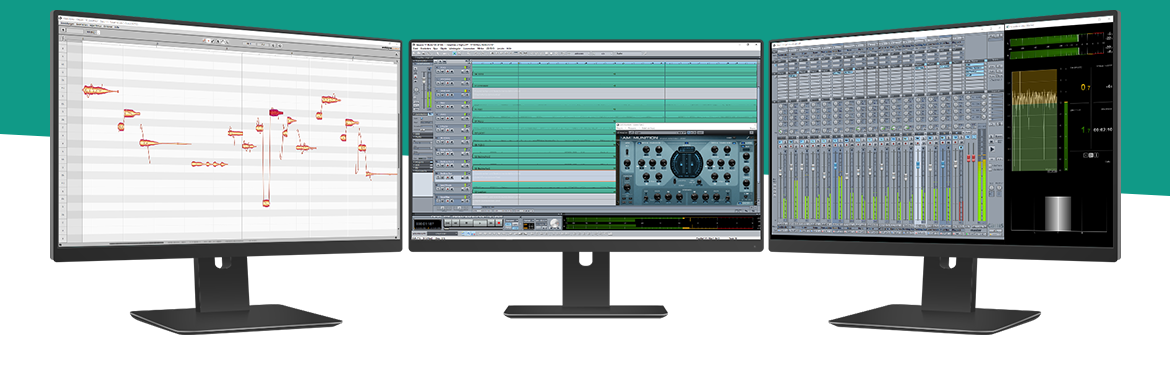Open the first menu in the pitch editor window
Image resolution: width=1170 pixels, height=368 pixels.
click(x=67, y=23)
